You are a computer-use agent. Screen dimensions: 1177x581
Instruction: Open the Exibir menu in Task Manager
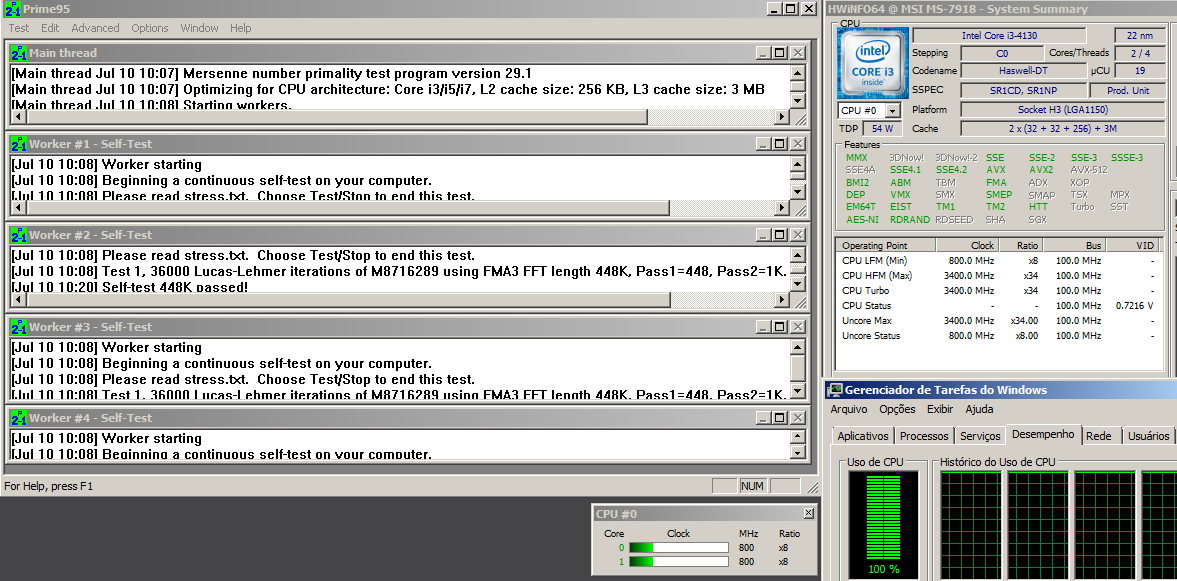(940, 409)
